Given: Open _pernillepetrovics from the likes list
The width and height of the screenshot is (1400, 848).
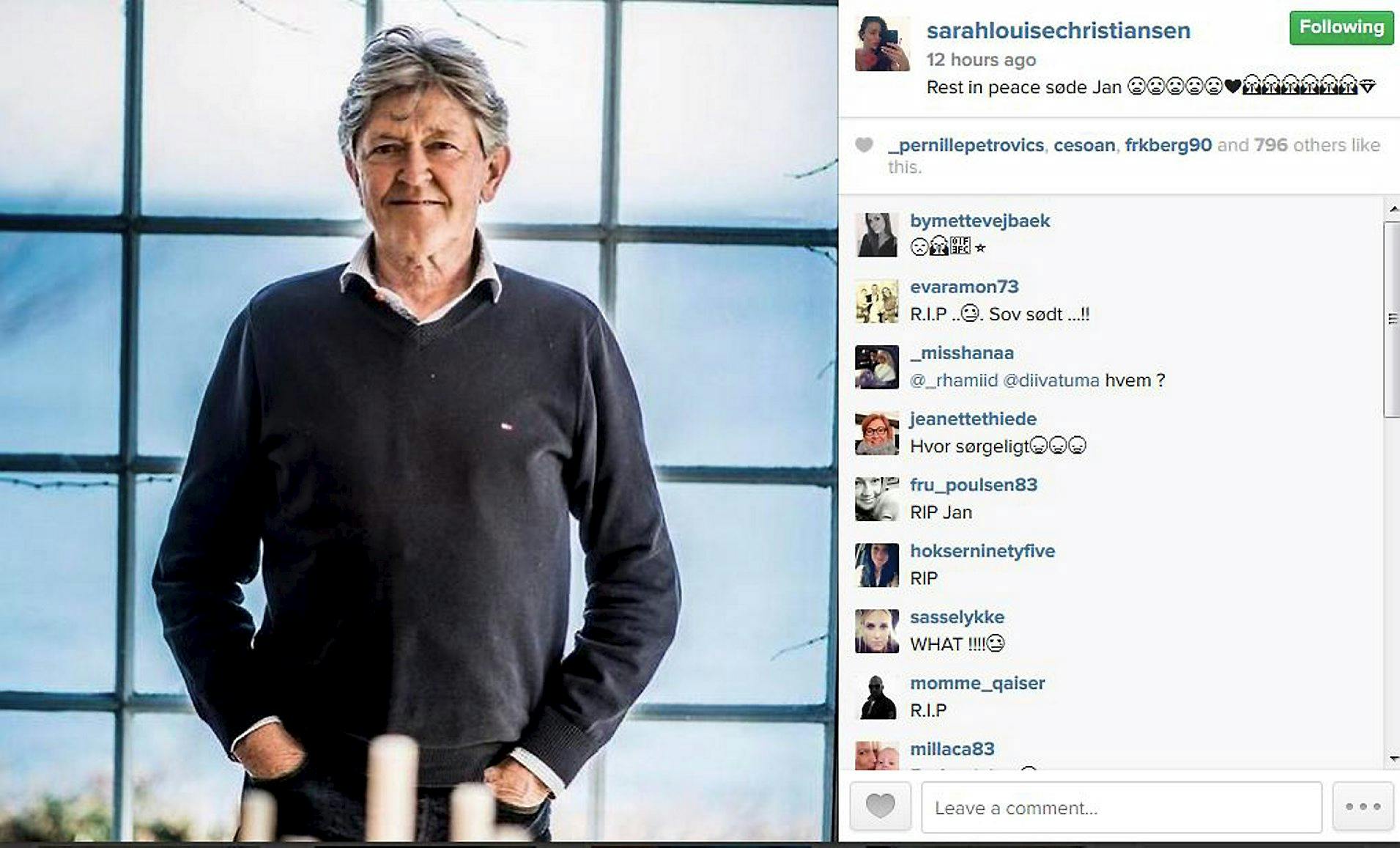Looking at the screenshot, I should [x=966, y=145].
